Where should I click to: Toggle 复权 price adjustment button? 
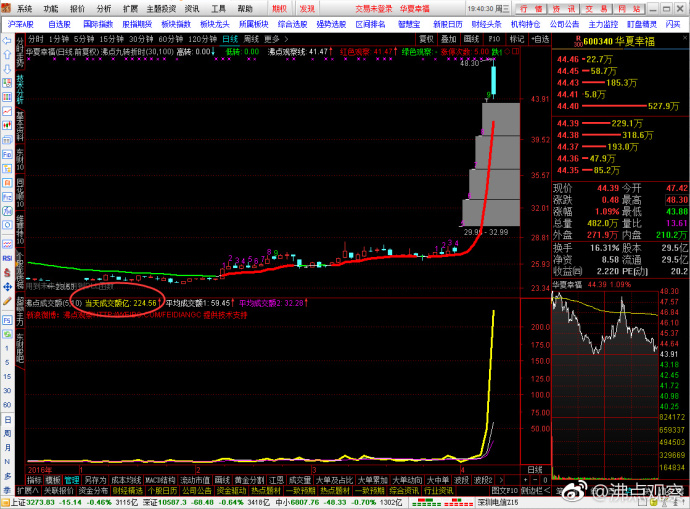(427, 37)
